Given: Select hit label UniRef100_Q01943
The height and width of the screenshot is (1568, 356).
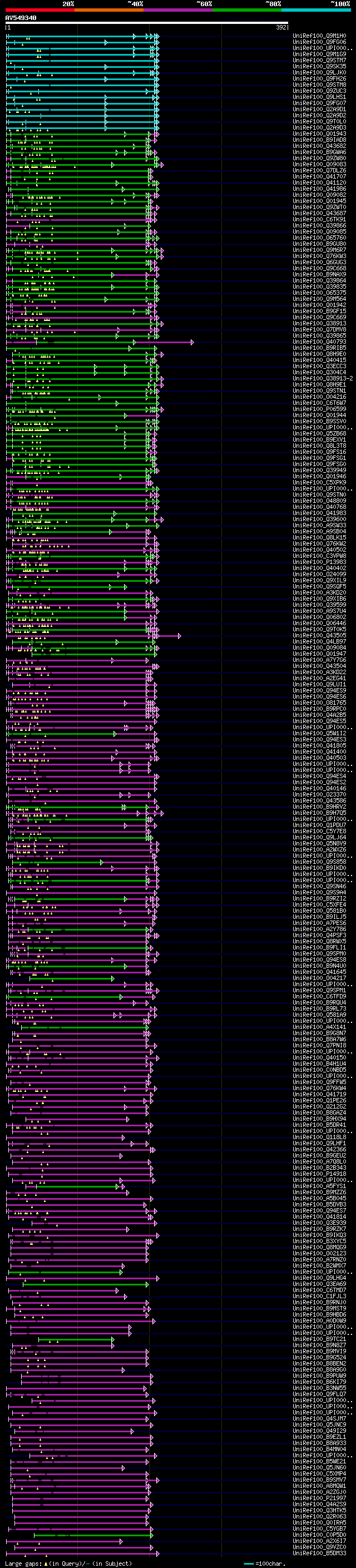Looking at the screenshot, I should click(x=319, y=133).
